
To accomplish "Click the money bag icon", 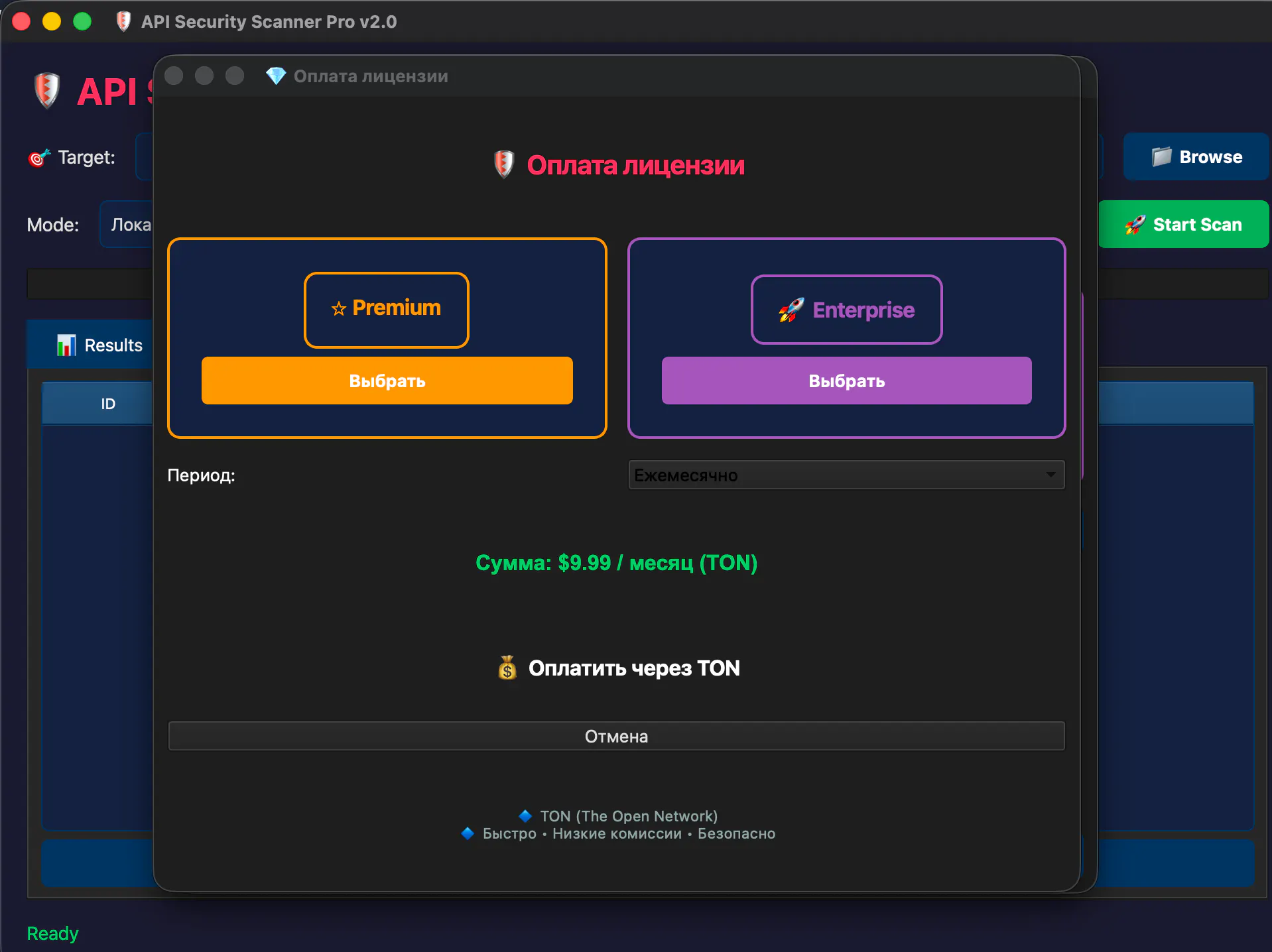I will coord(507,668).
